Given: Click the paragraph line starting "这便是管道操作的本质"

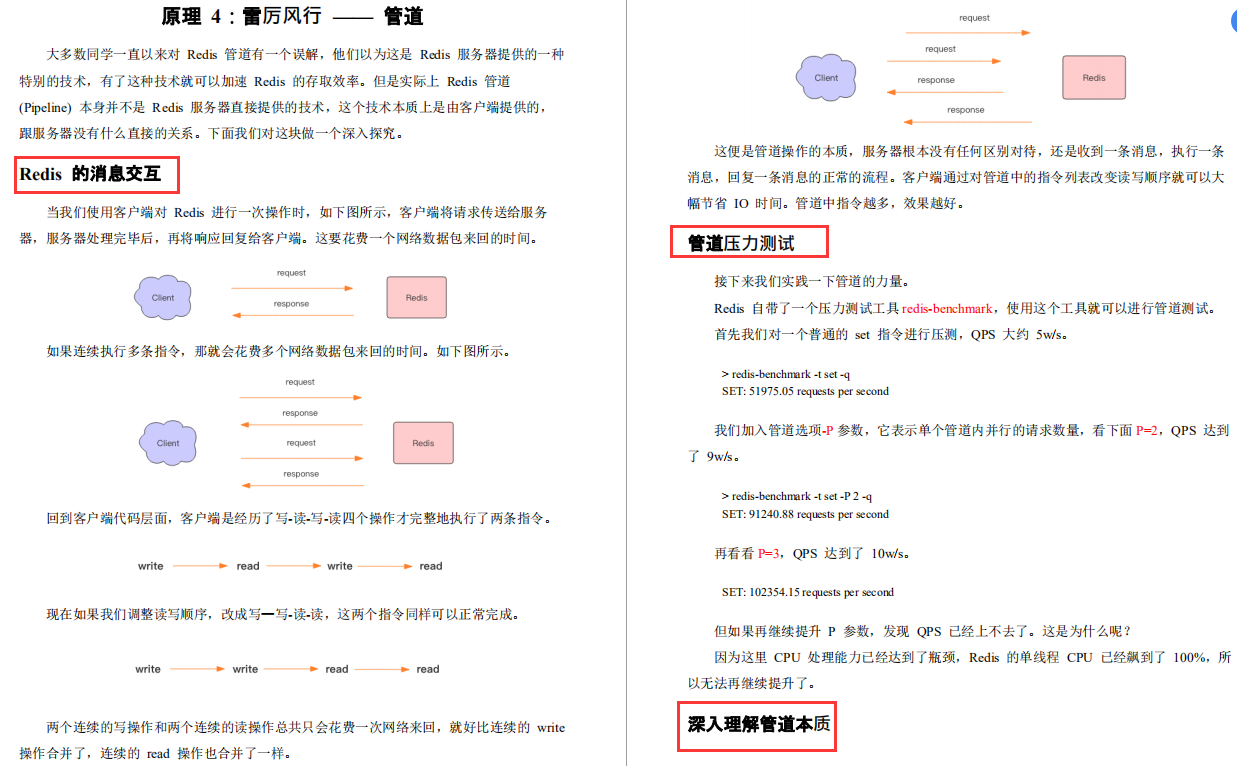Looking at the screenshot, I should [x=969, y=152].
